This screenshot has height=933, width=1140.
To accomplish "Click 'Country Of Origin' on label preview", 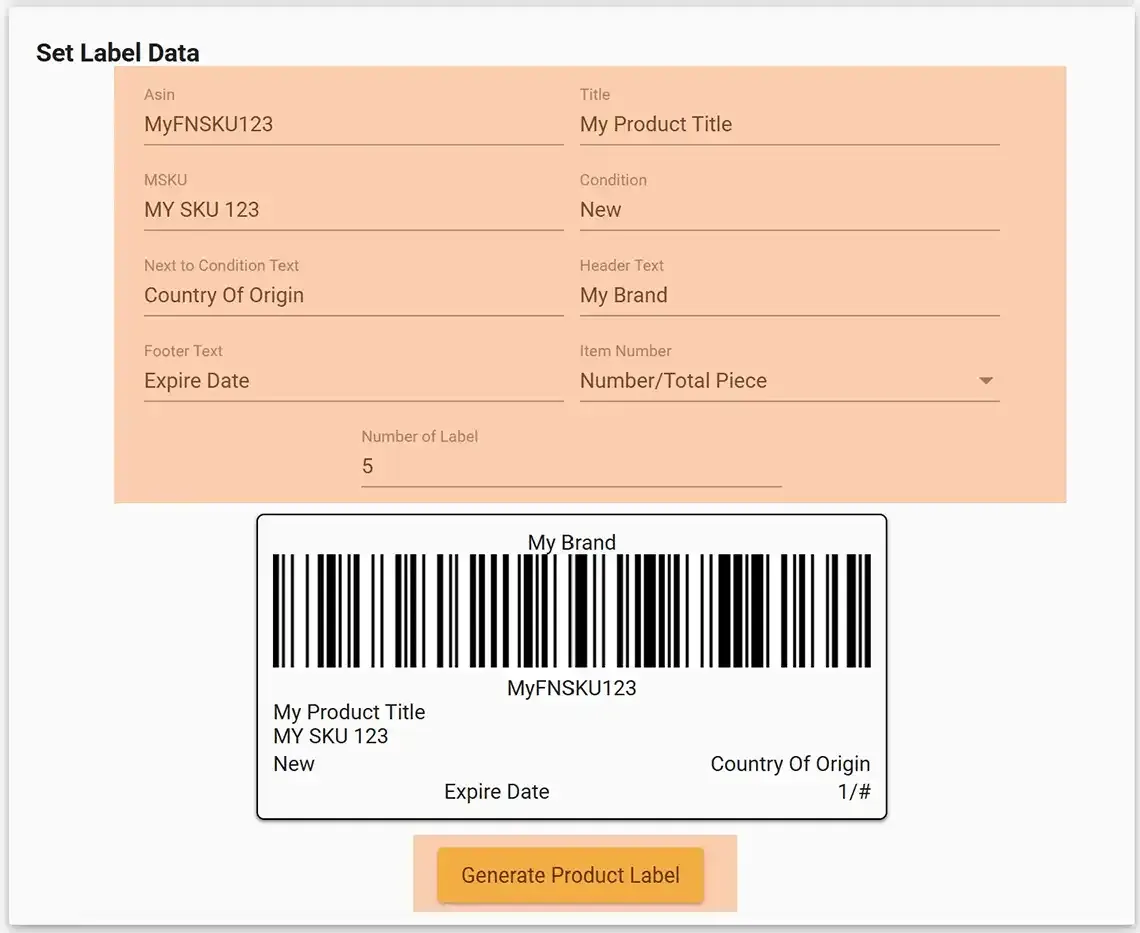I will coord(790,764).
